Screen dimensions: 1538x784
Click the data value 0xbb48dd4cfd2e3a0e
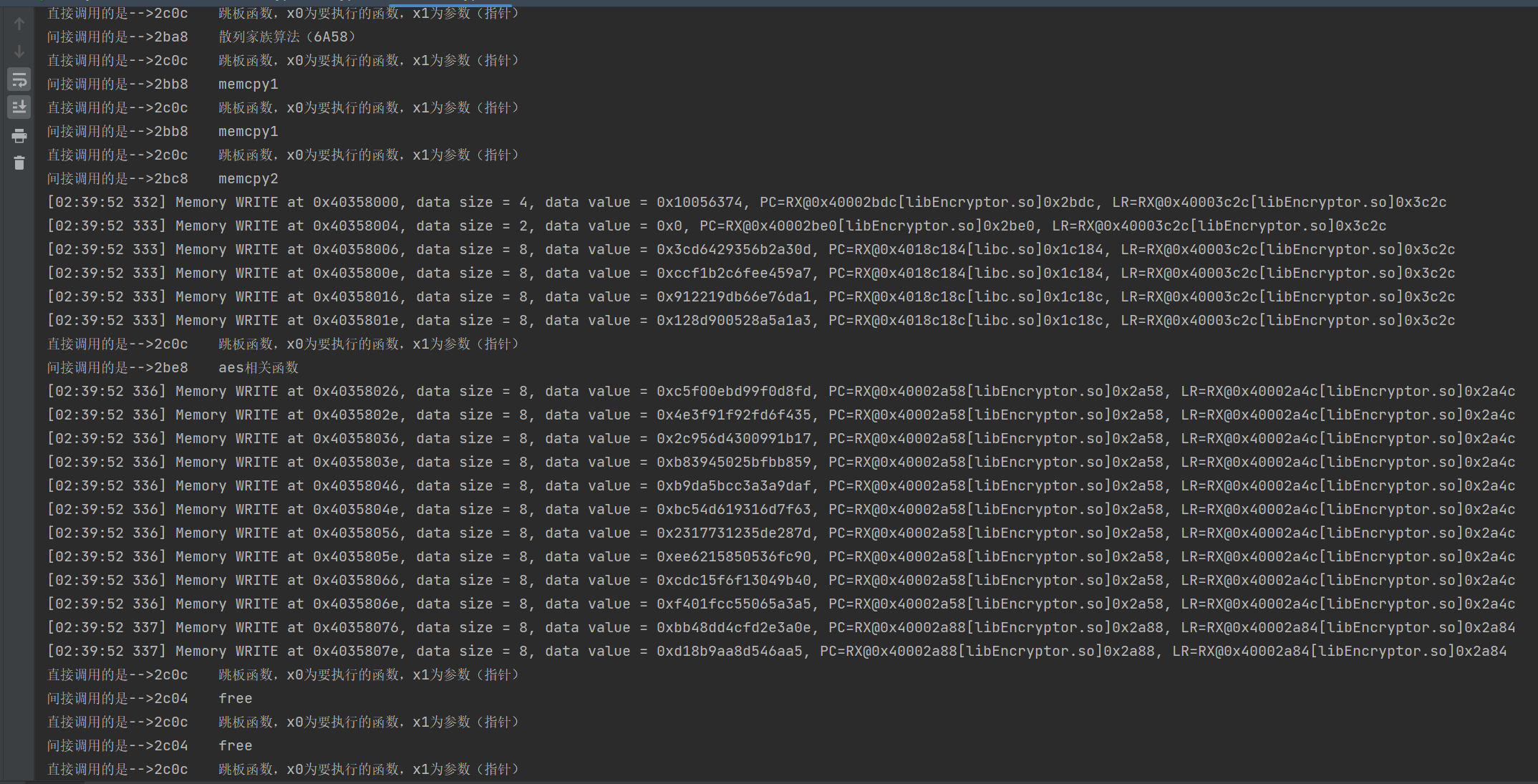(x=733, y=627)
